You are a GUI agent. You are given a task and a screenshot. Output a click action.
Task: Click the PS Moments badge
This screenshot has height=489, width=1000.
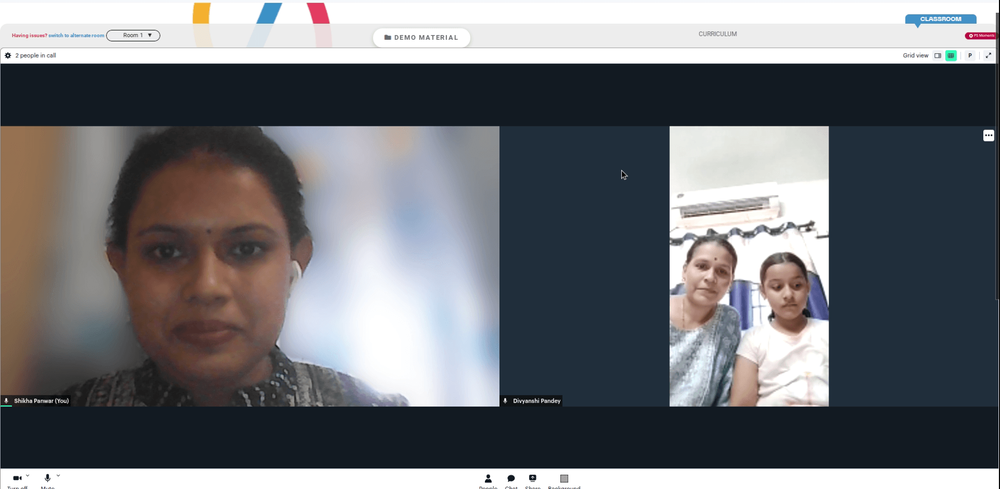click(x=981, y=36)
